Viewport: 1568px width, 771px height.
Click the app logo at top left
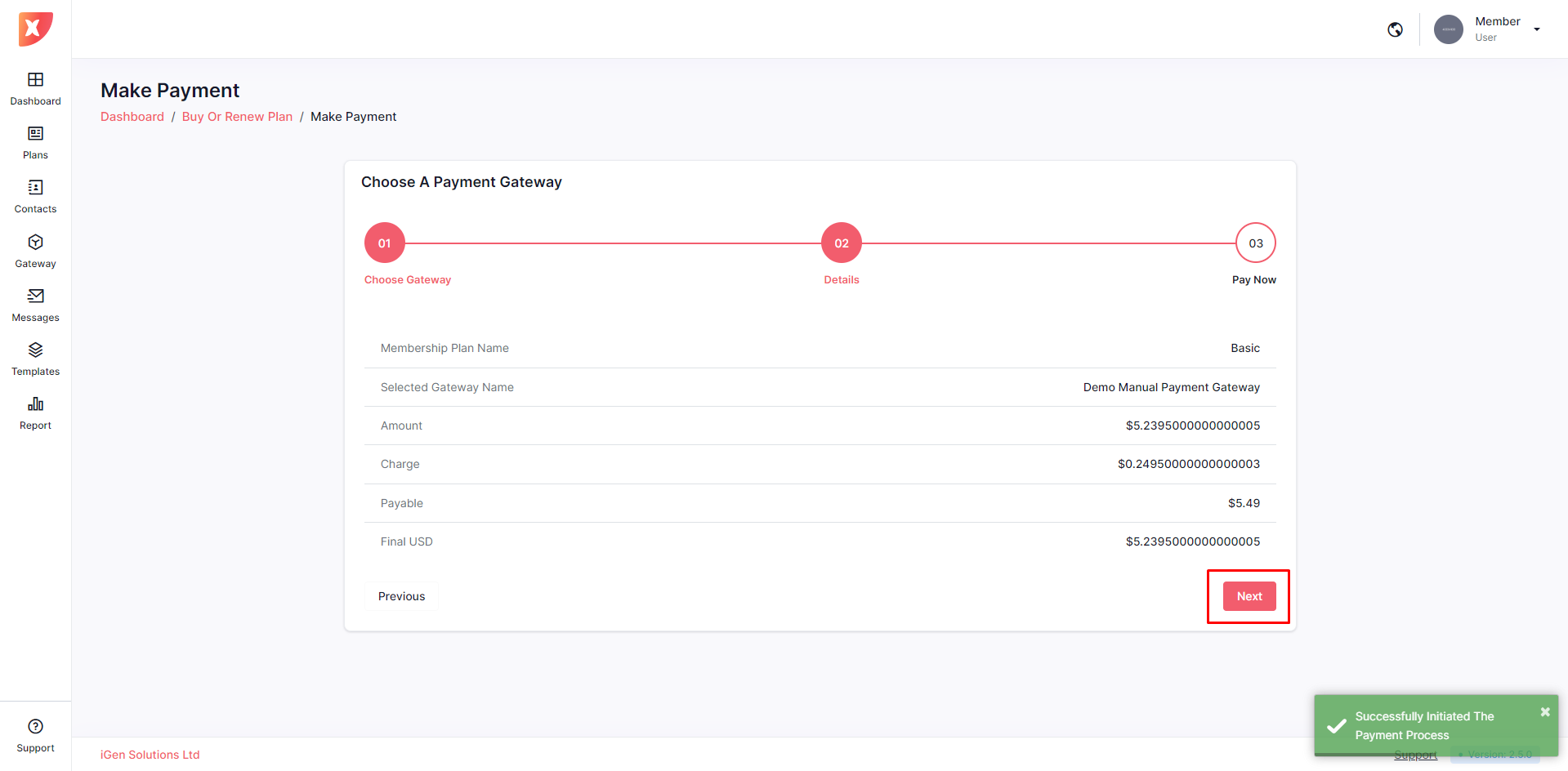click(35, 29)
